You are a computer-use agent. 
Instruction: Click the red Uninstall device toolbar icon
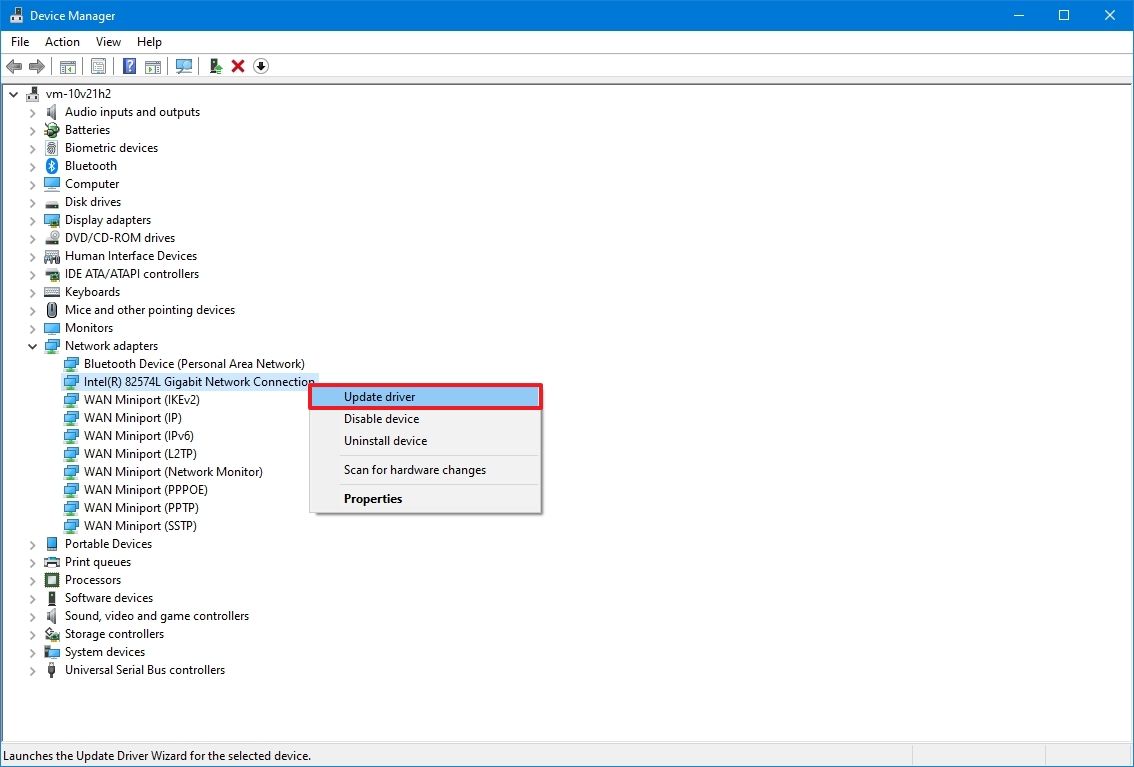coord(238,66)
